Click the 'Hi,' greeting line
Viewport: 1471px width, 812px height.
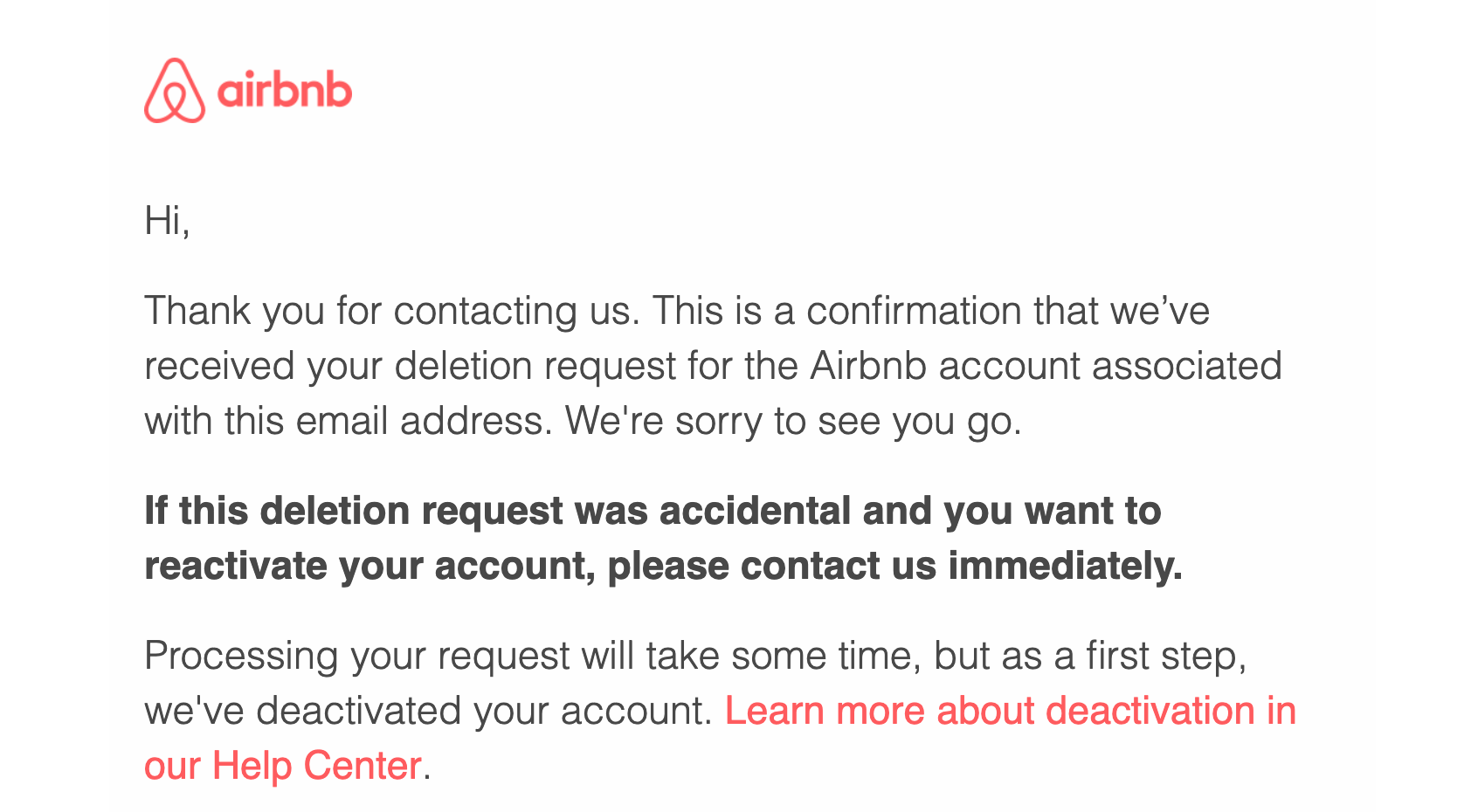[x=167, y=220]
